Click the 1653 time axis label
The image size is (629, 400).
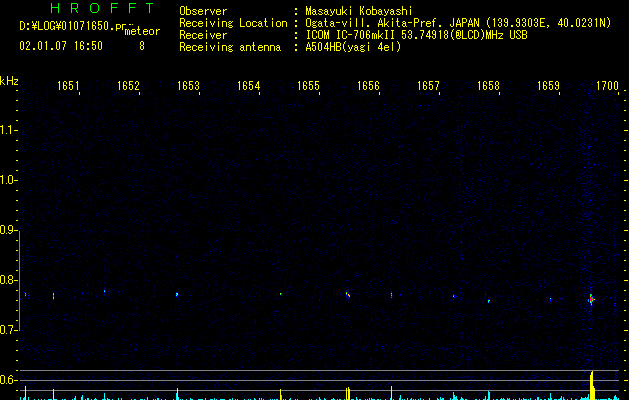pyautogui.click(x=188, y=86)
